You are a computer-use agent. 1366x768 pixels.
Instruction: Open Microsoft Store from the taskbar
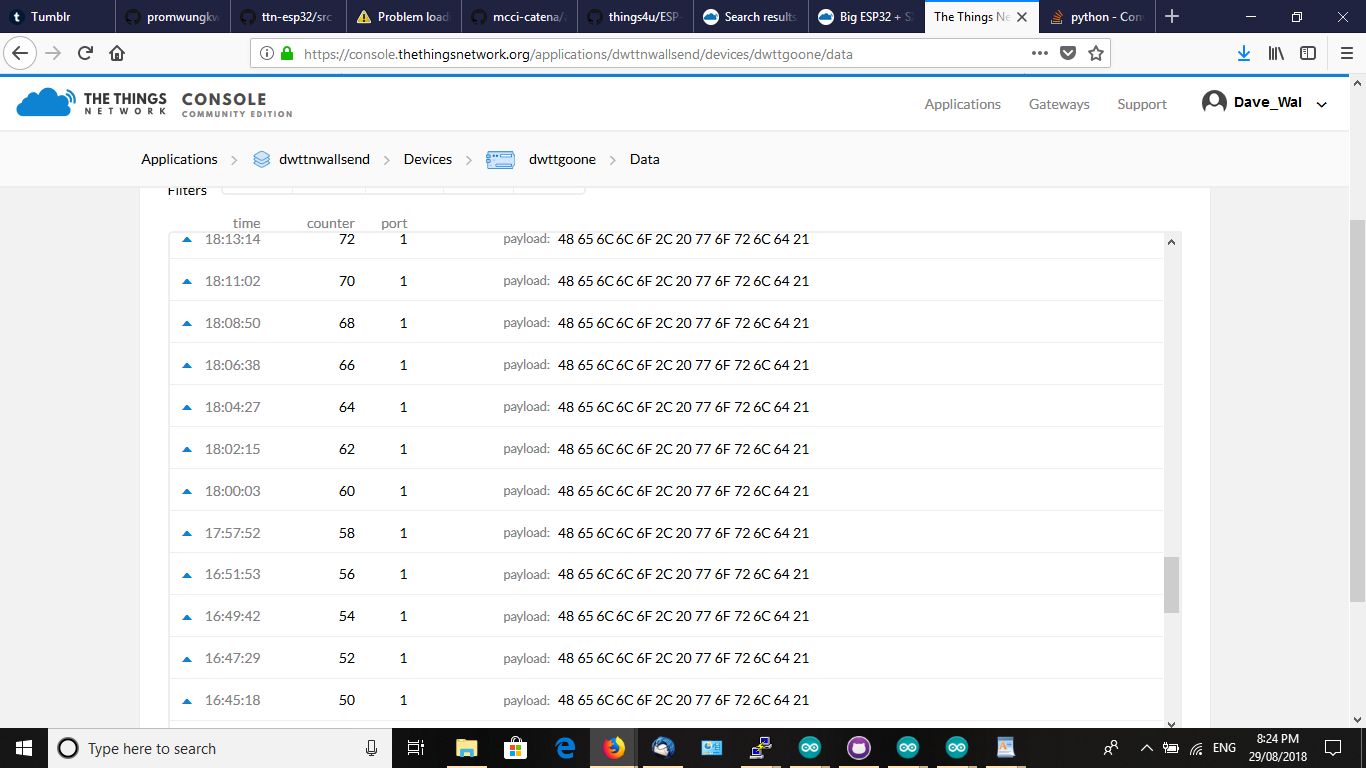515,748
